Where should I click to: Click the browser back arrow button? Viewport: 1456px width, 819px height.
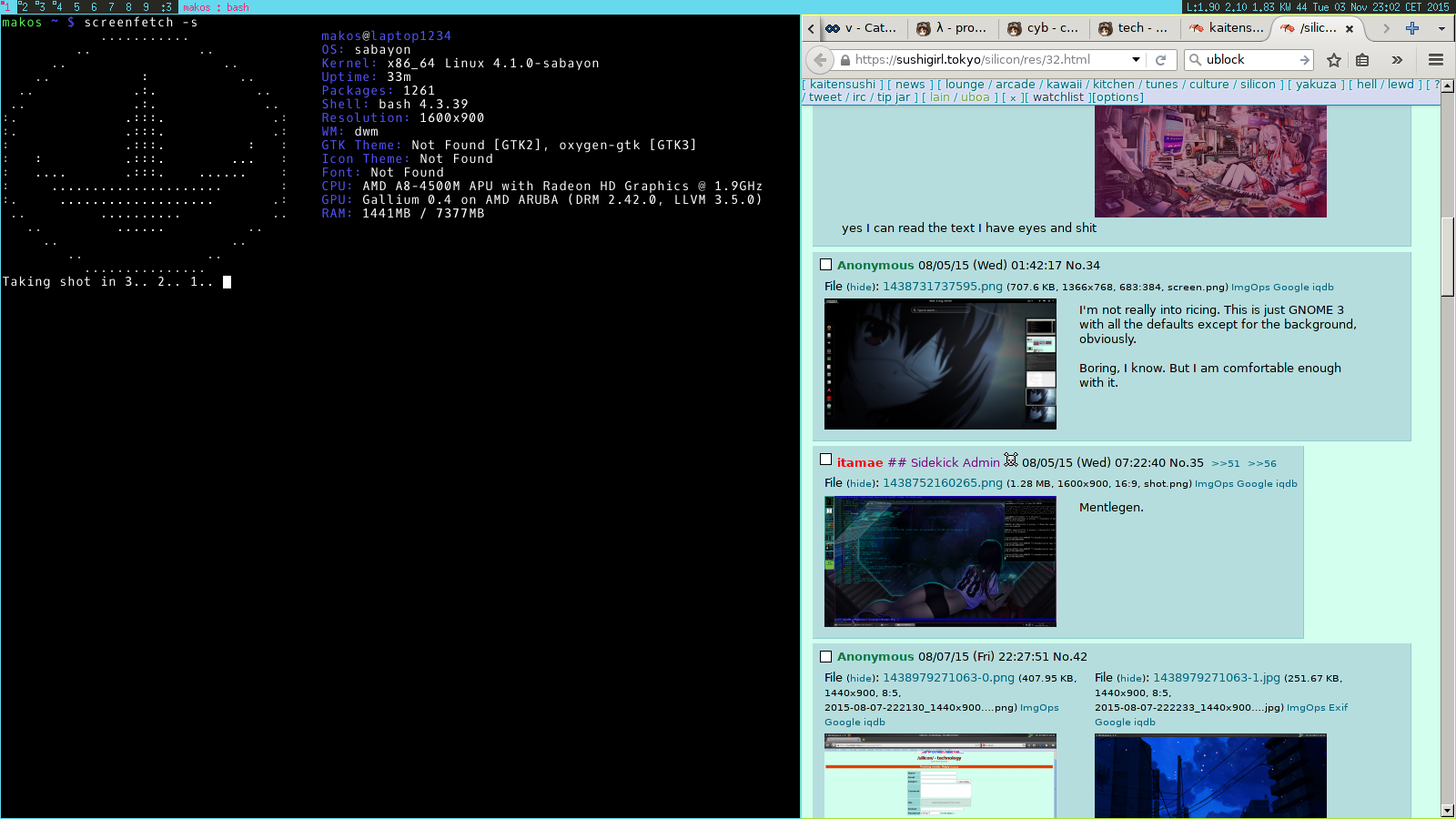click(x=820, y=60)
